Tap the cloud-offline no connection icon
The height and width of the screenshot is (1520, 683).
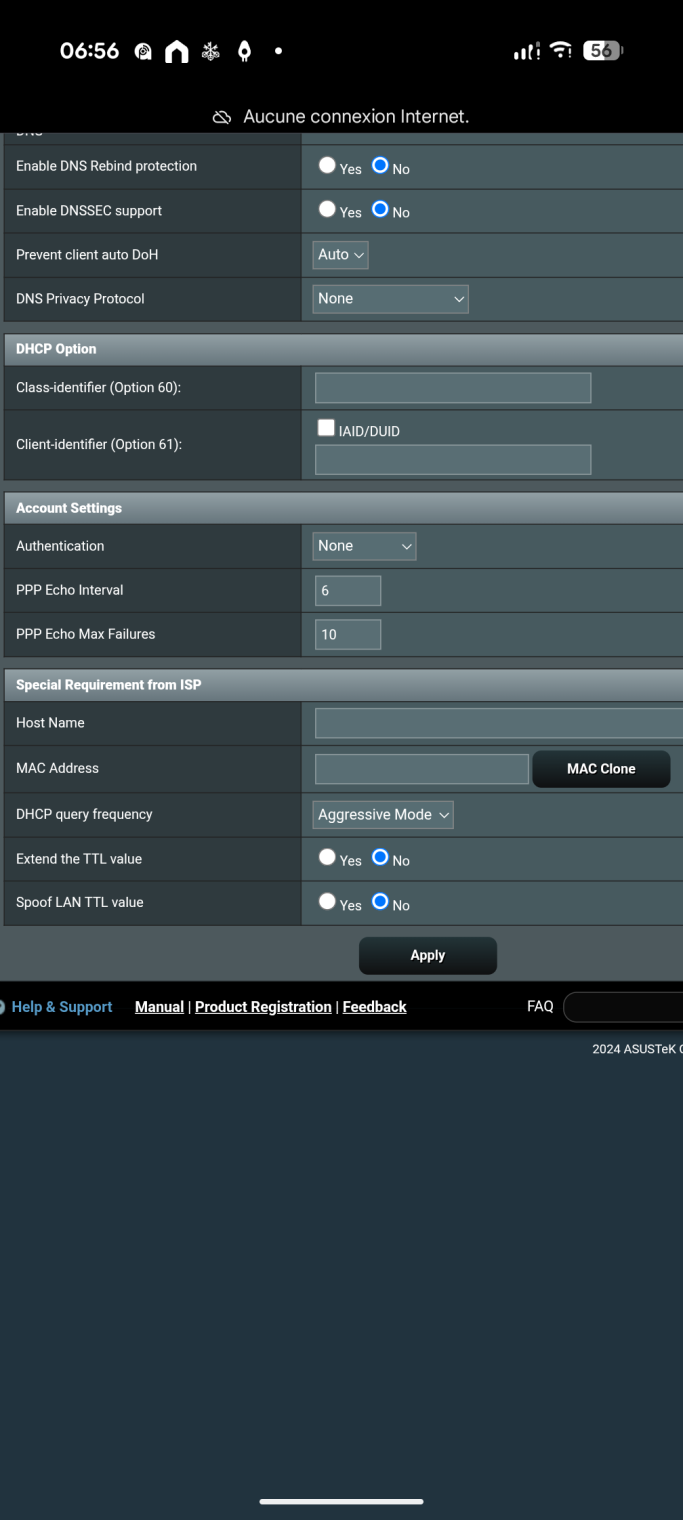222,117
